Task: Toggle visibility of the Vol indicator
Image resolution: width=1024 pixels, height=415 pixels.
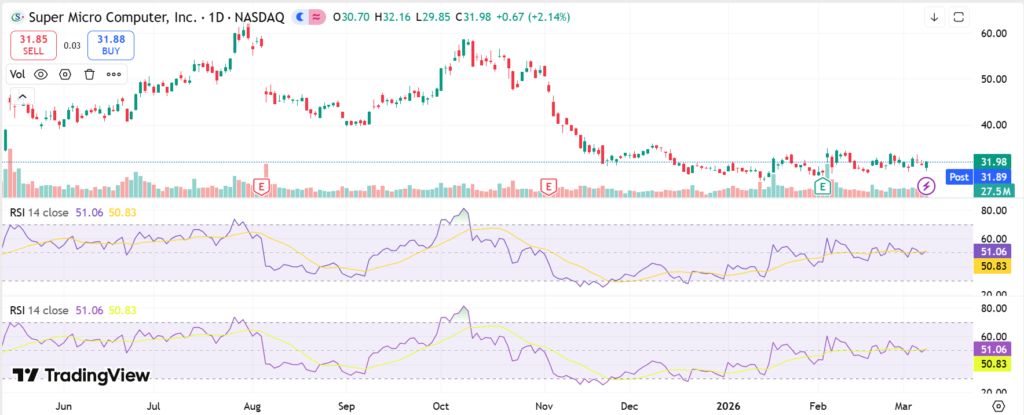Action: [x=42, y=74]
